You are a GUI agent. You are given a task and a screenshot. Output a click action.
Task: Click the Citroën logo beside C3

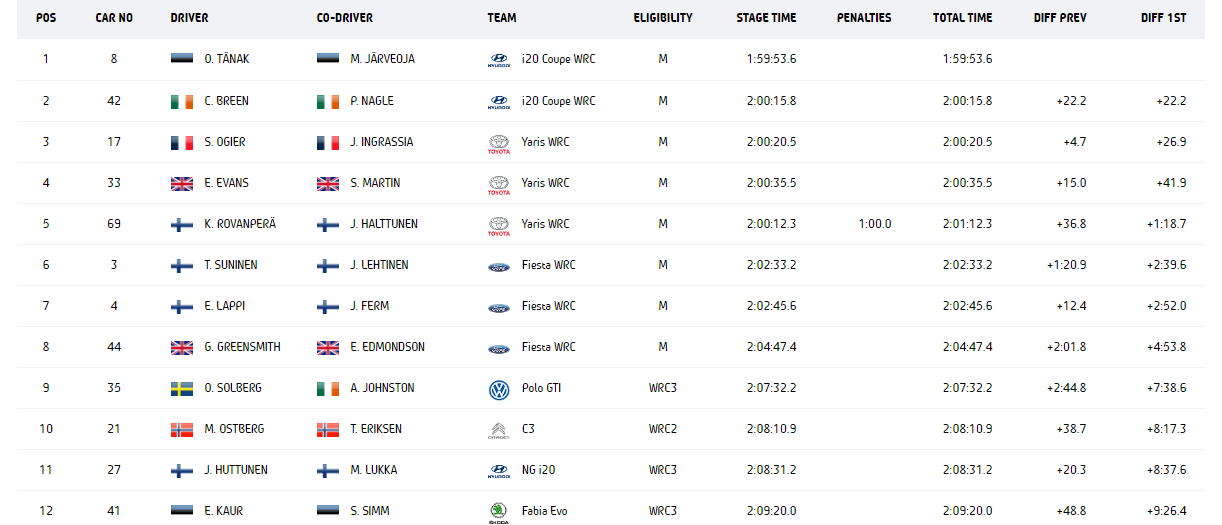pyautogui.click(x=498, y=430)
